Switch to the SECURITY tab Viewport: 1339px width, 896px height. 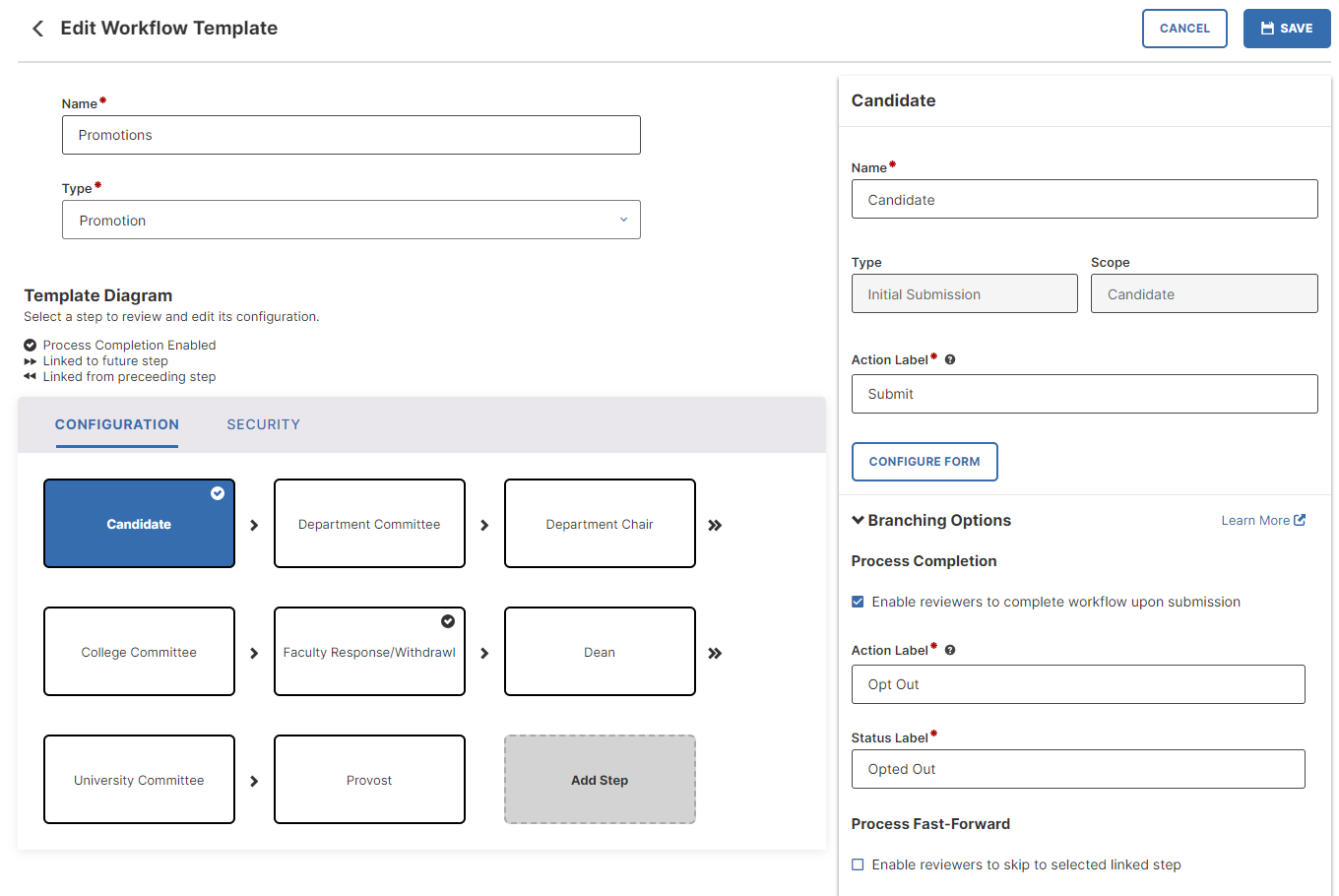pyautogui.click(x=263, y=424)
